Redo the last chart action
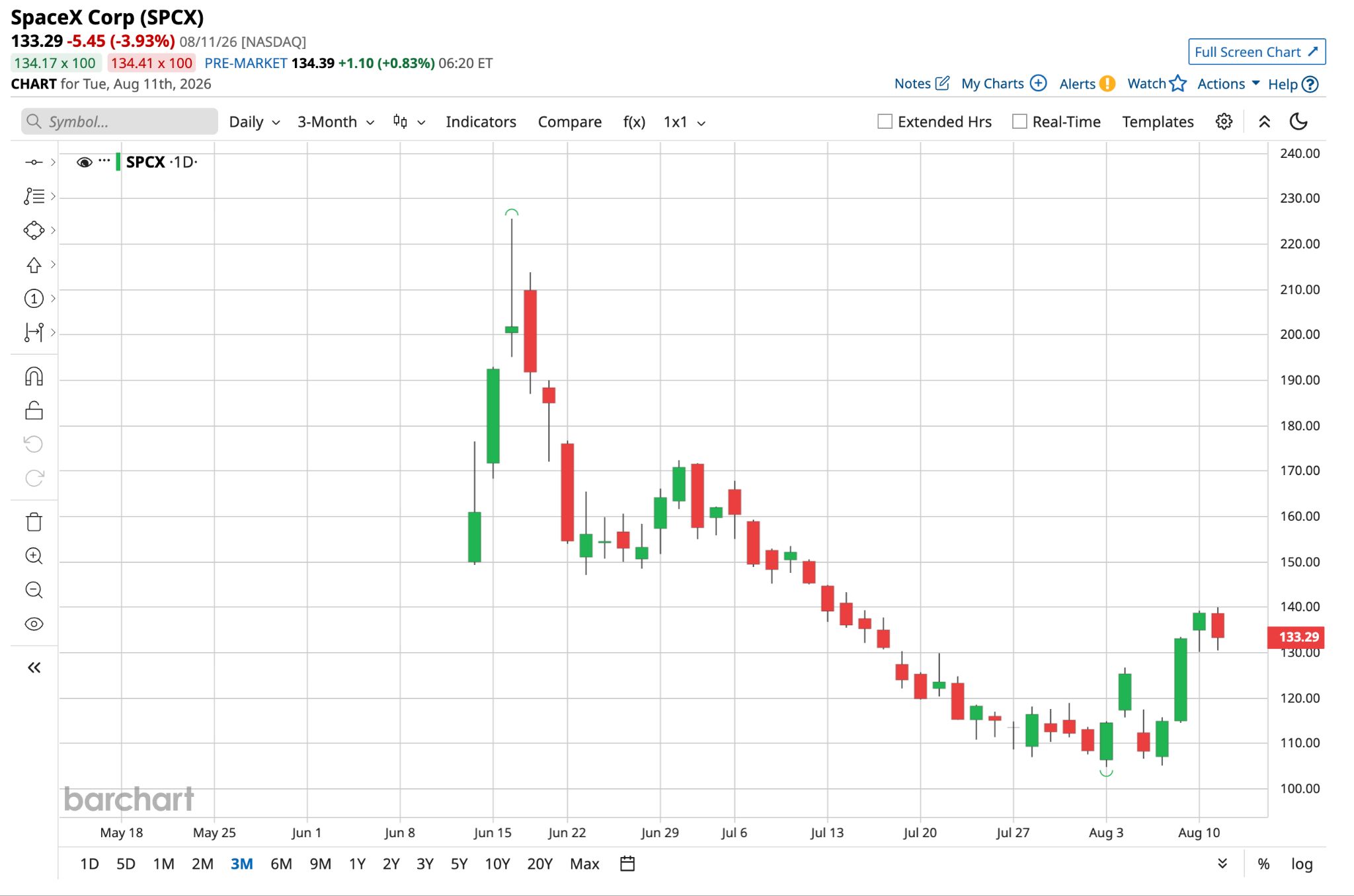Screen dimensions: 1354x896 (x=34, y=478)
